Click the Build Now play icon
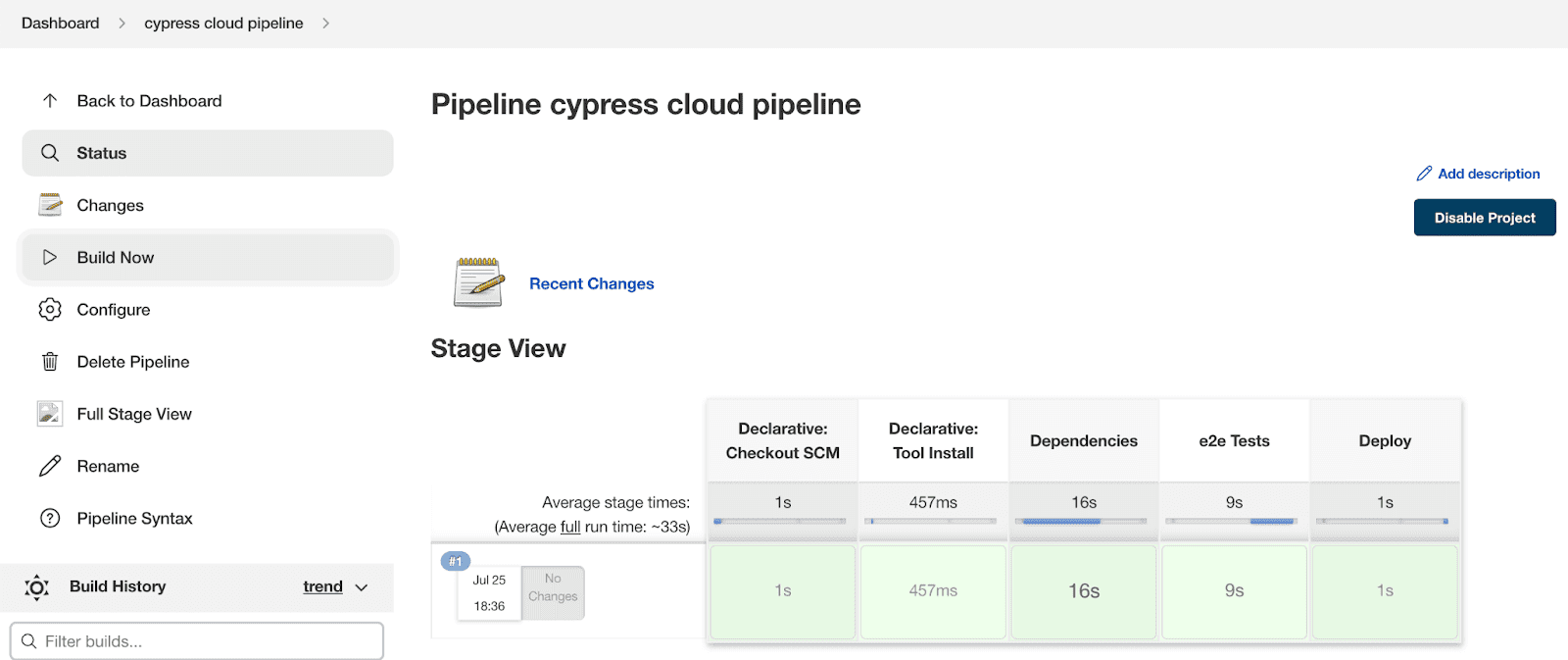The image size is (1568, 660). click(x=50, y=257)
